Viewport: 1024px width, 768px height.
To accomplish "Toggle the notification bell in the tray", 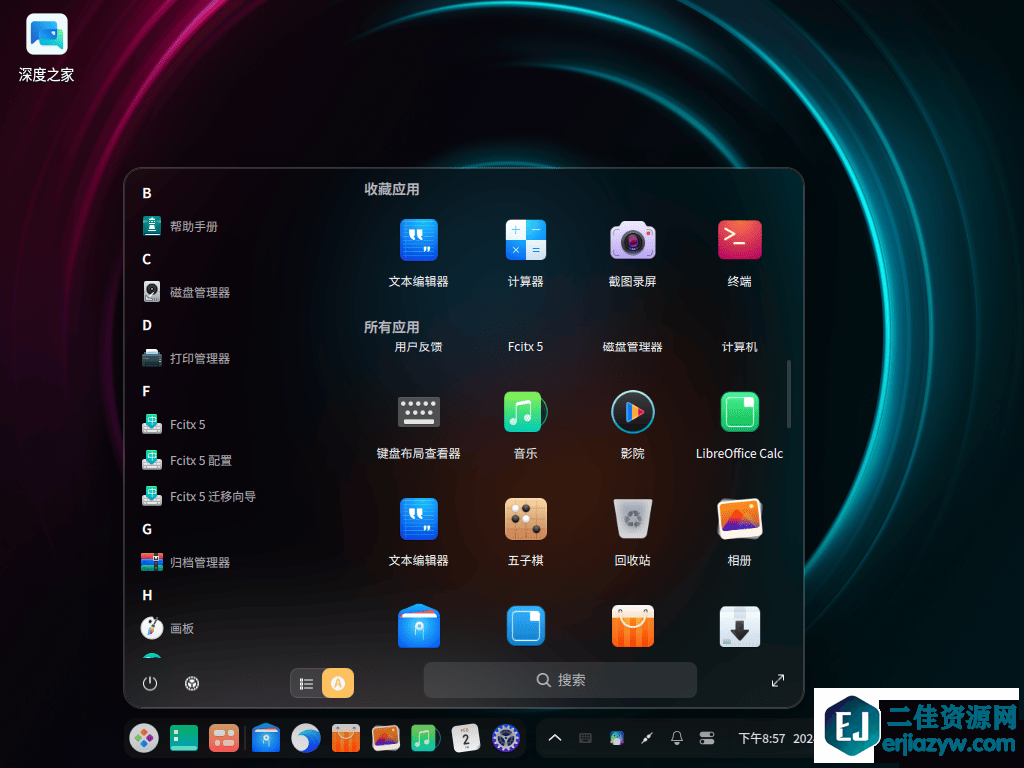I will [x=676, y=737].
